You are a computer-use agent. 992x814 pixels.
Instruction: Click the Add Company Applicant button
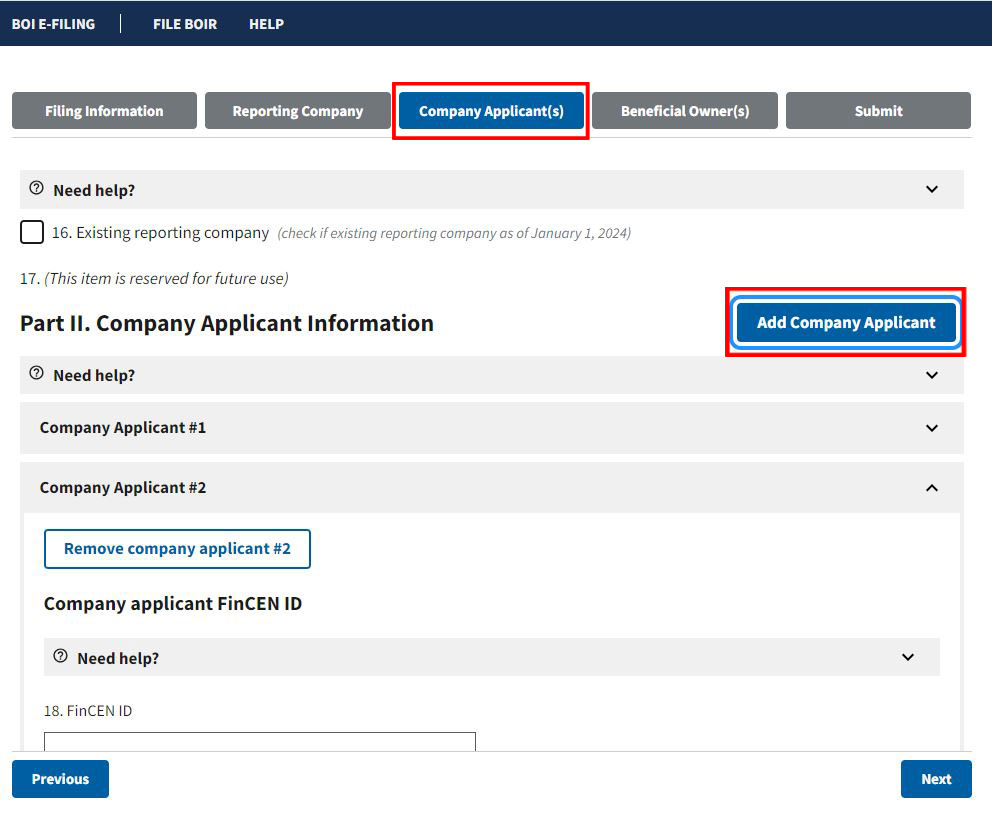point(845,322)
